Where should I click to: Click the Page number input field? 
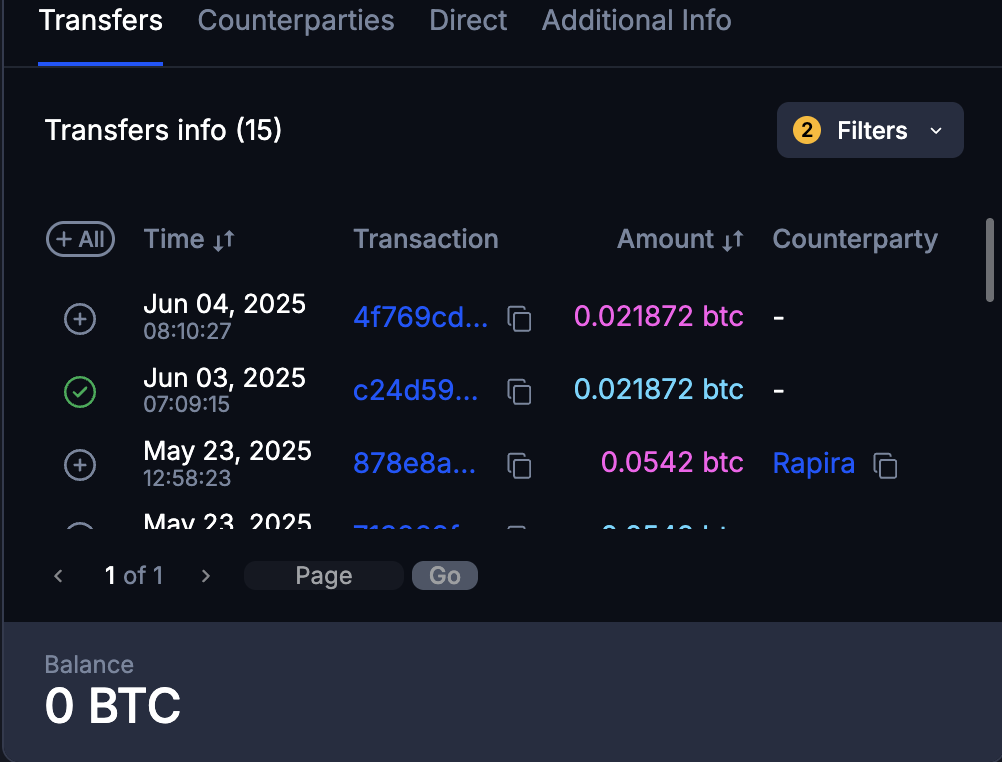(323, 575)
